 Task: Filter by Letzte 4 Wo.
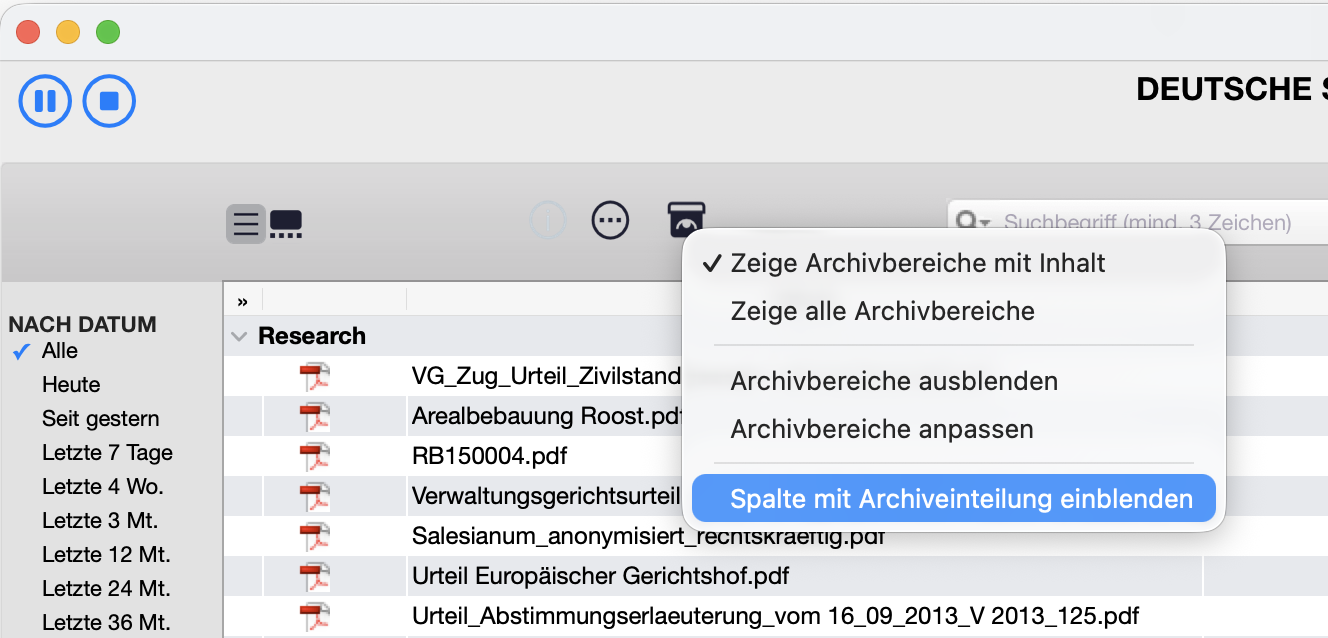click(103, 487)
